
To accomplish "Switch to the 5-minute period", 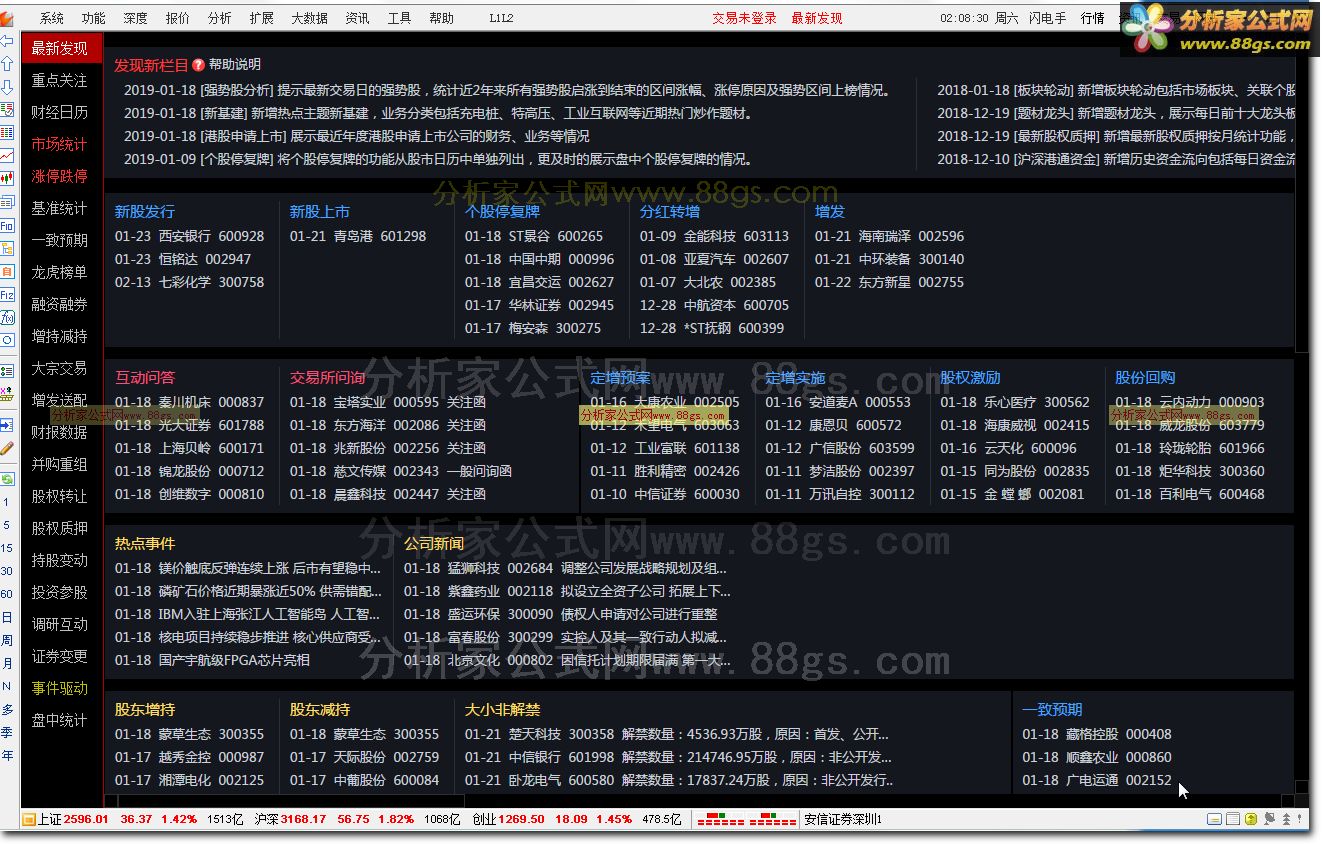I will (x=6, y=525).
